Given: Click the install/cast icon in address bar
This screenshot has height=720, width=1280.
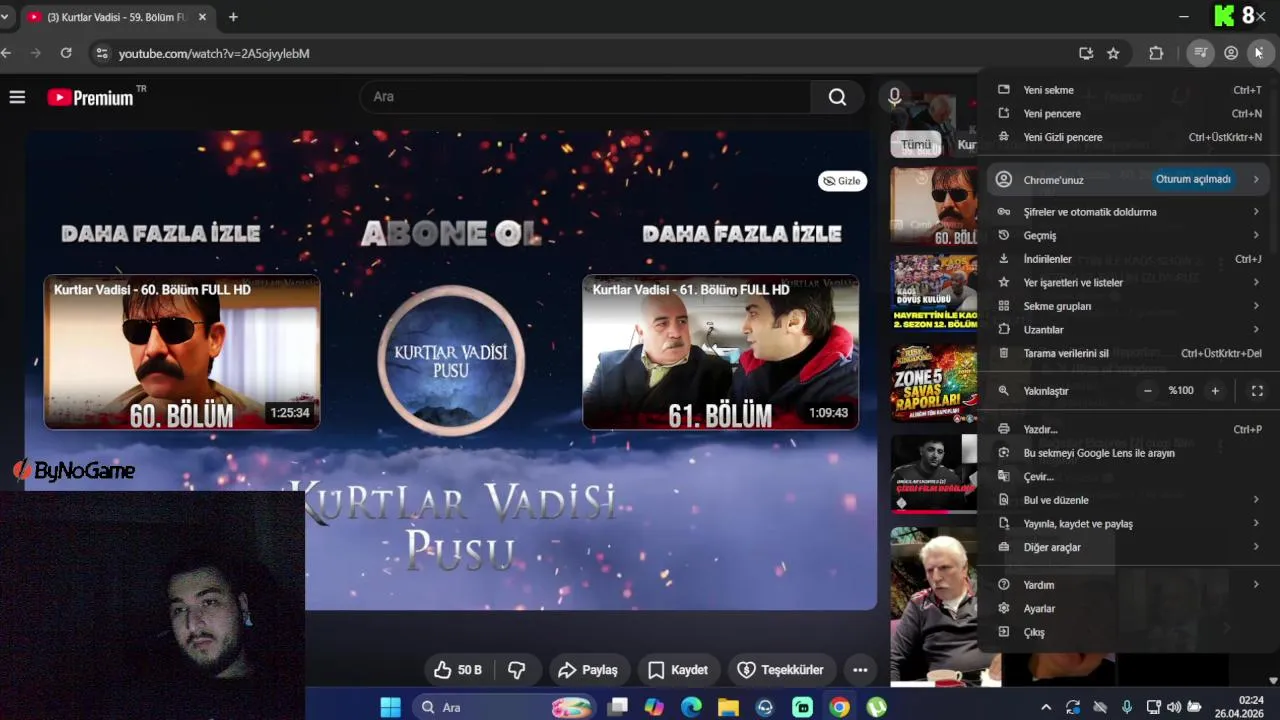Looking at the screenshot, I should [x=1085, y=53].
